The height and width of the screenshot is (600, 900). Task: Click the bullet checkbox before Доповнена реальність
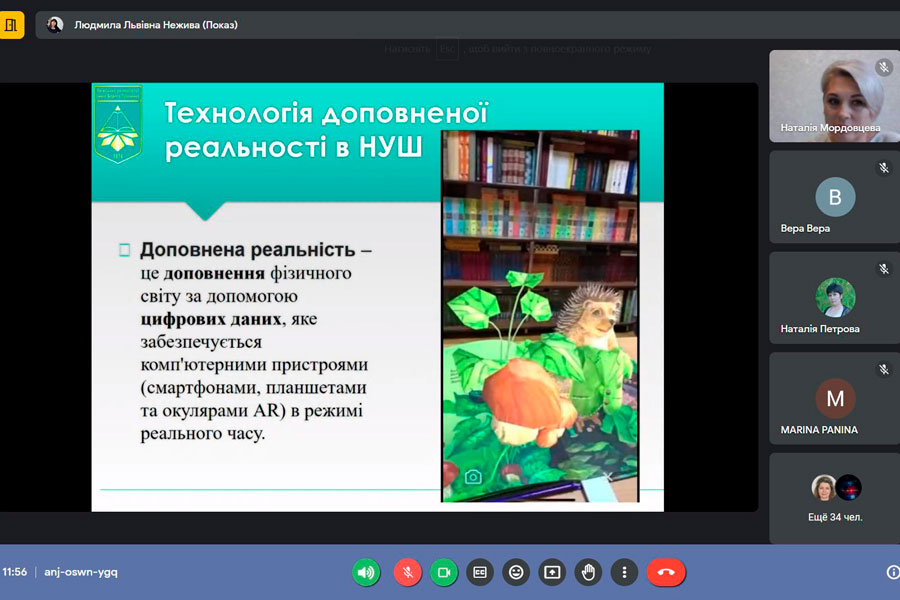pyautogui.click(x=125, y=250)
